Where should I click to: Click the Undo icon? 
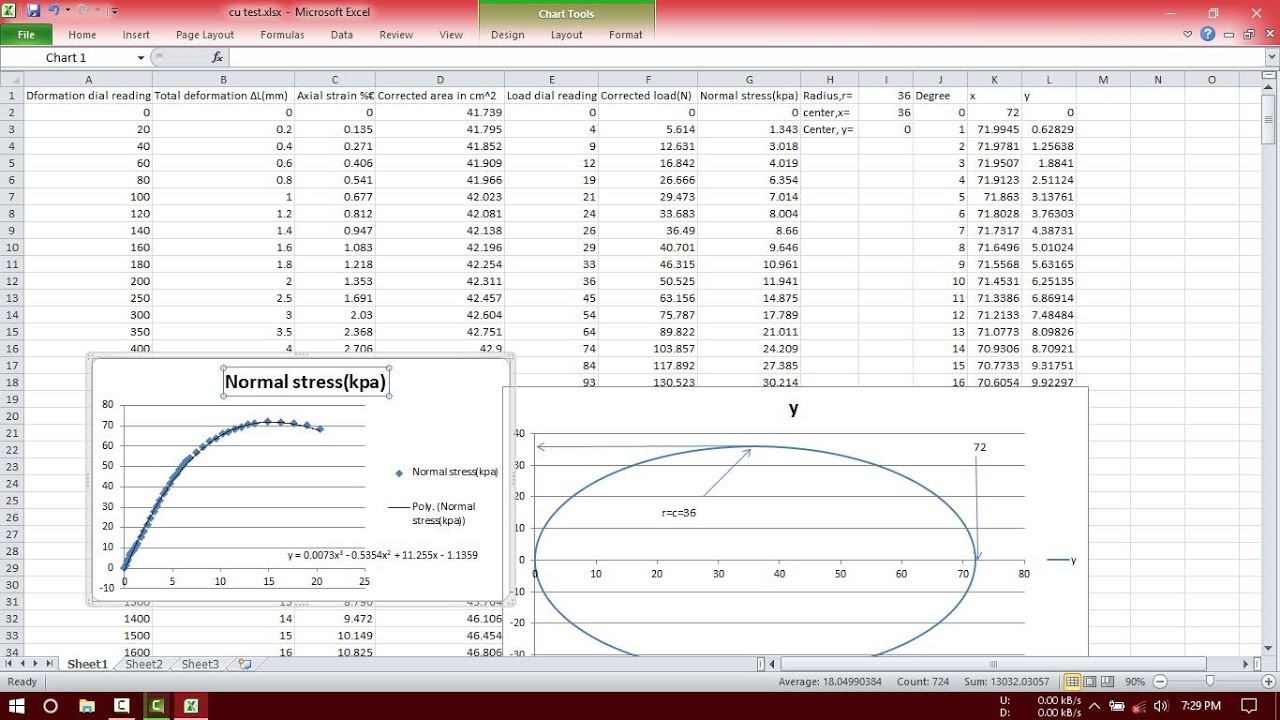point(53,11)
